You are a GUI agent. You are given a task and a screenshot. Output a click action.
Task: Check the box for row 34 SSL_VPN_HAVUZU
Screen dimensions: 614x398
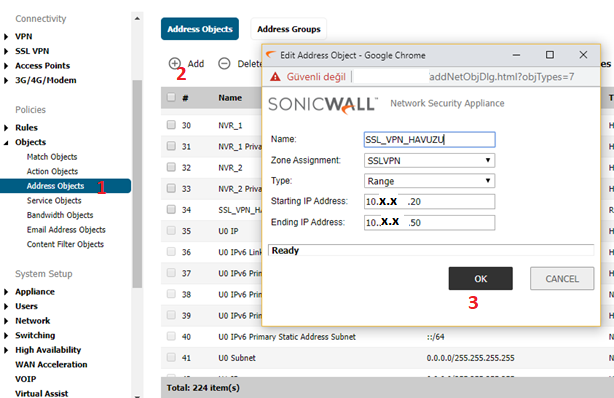pyautogui.click(x=171, y=209)
